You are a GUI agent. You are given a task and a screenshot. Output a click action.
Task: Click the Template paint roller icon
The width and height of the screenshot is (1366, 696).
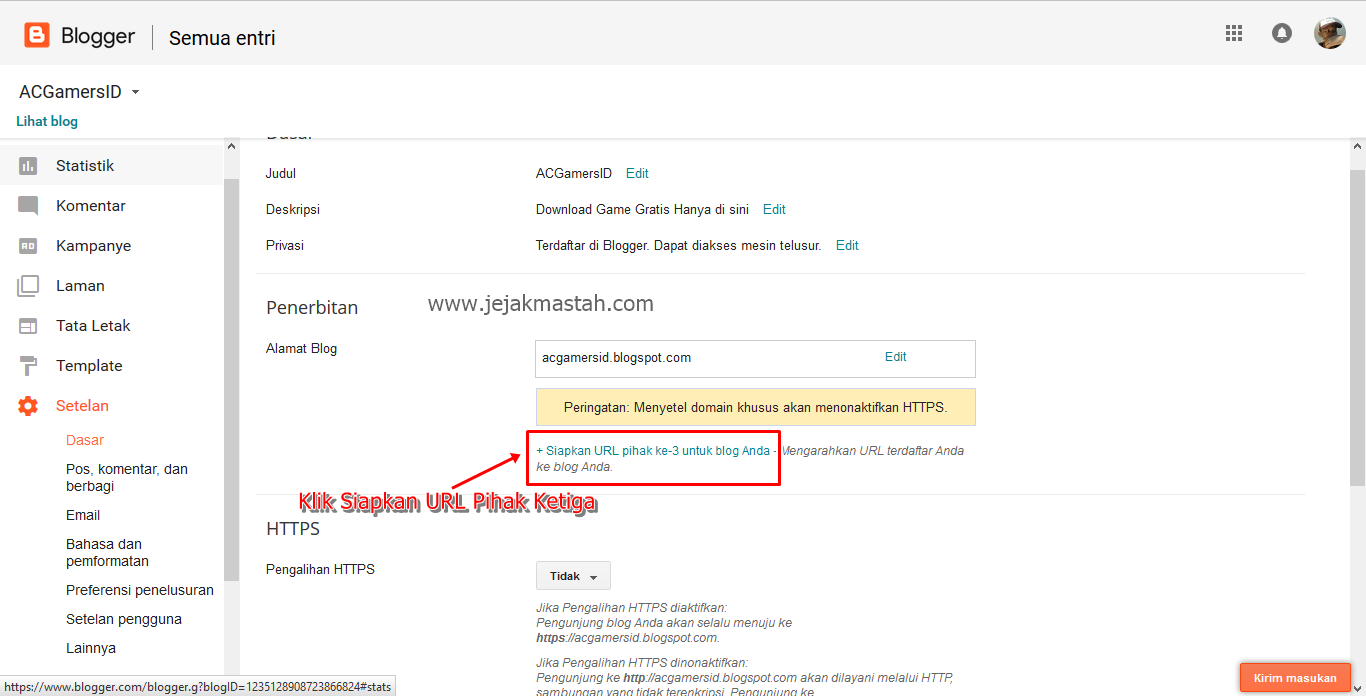[28, 366]
